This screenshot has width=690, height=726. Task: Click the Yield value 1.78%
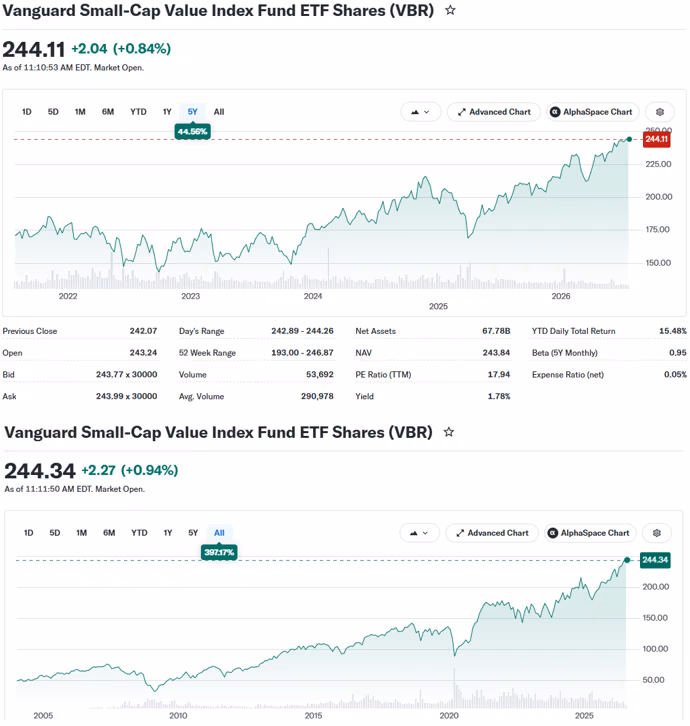(499, 396)
